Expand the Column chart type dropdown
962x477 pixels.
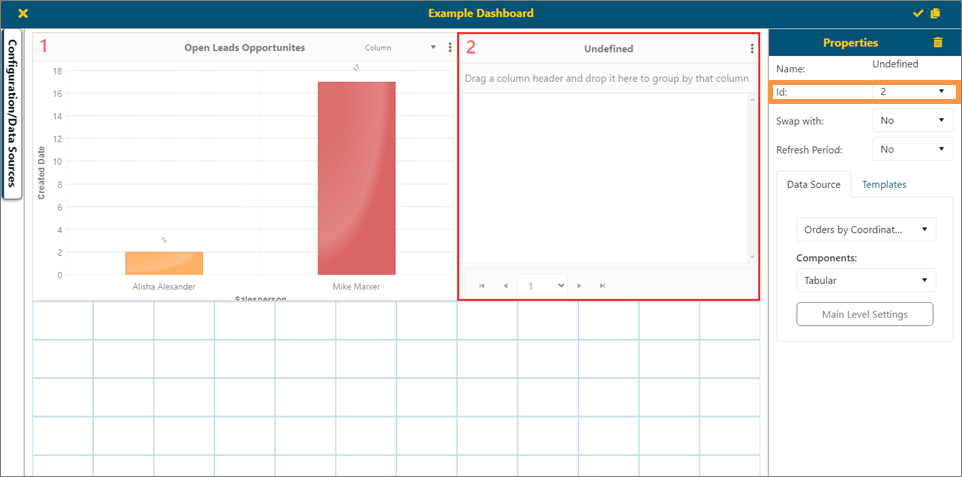click(401, 47)
